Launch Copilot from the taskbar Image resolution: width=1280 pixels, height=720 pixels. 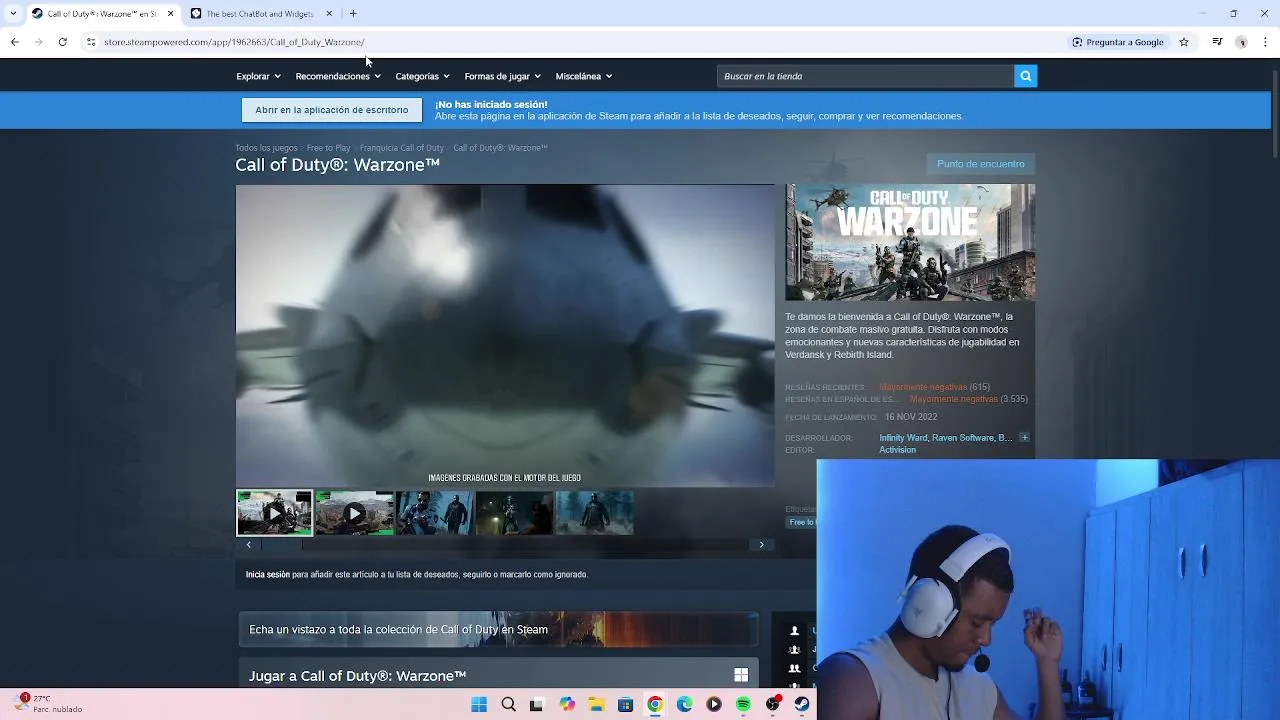[x=567, y=705]
